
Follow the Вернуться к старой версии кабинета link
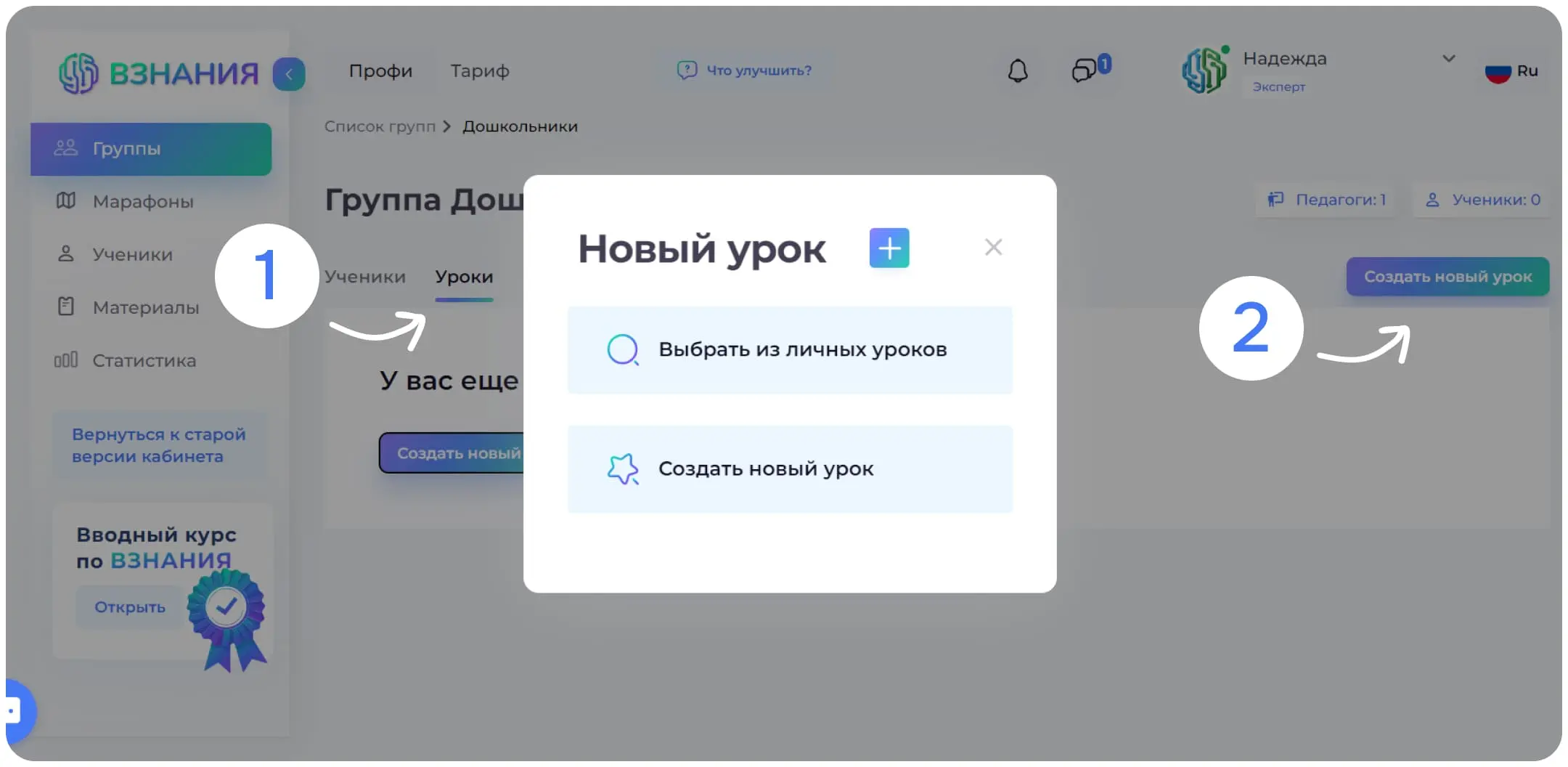(x=158, y=445)
